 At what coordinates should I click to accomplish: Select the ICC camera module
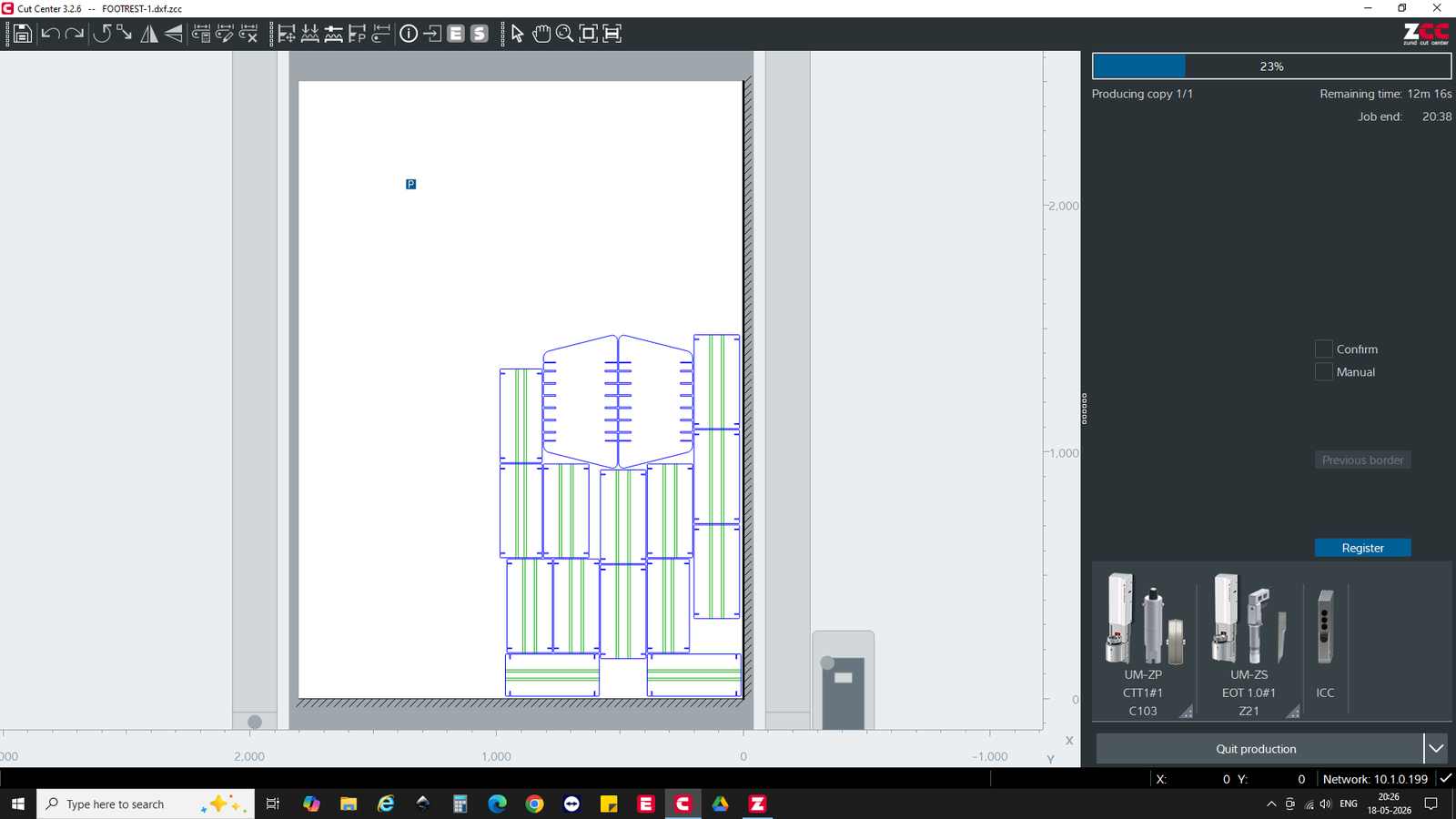pyautogui.click(x=1325, y=642)
